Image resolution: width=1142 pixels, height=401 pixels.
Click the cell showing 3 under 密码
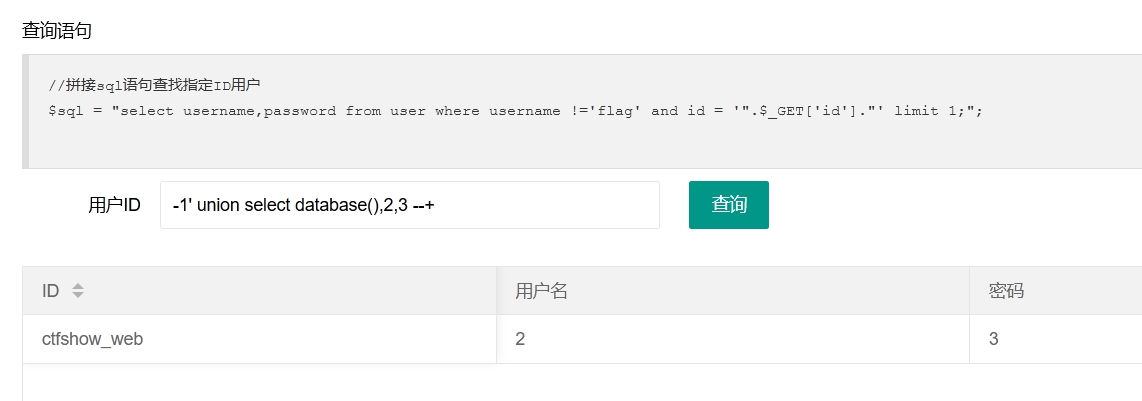tap(1056, 339)
